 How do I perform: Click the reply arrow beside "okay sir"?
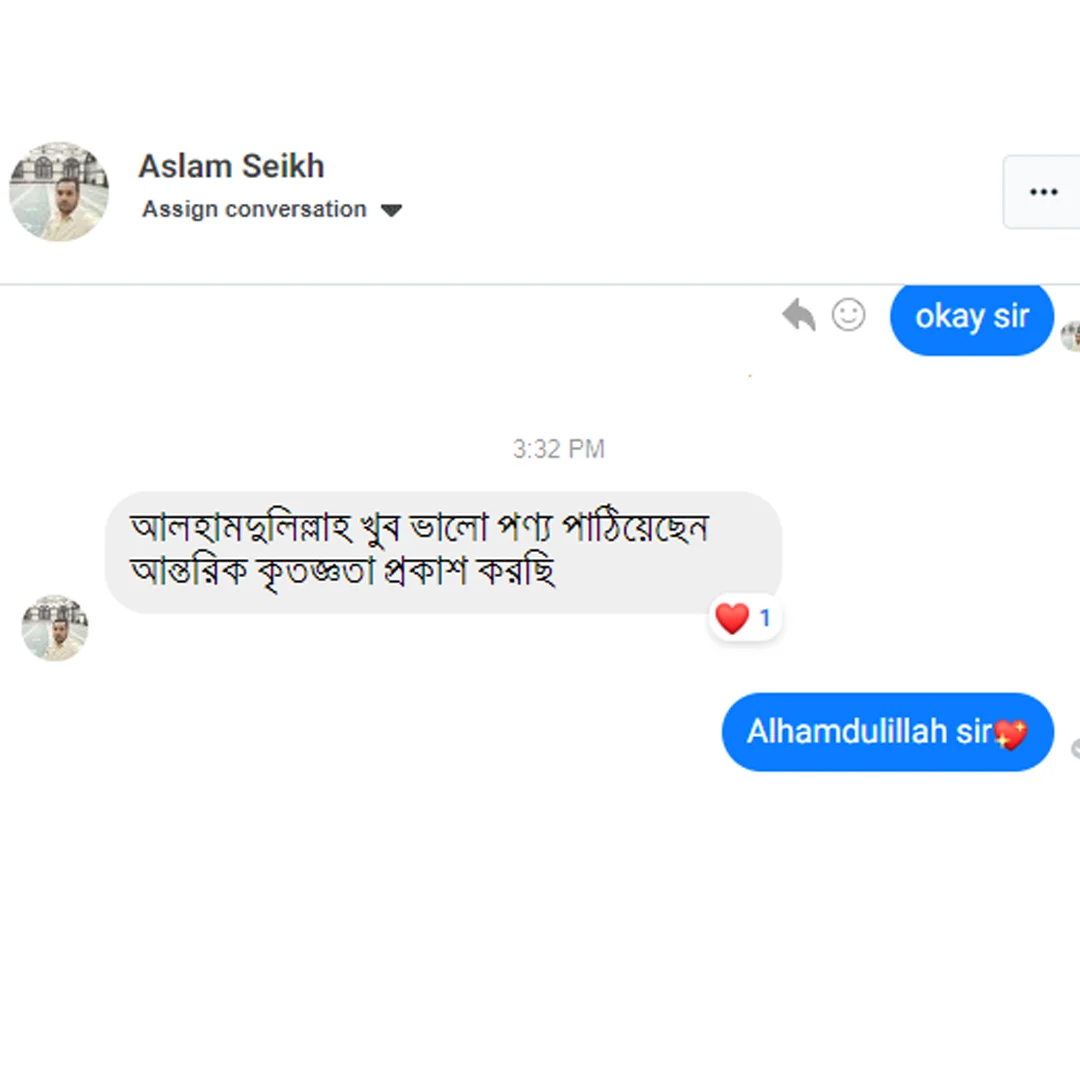click(798, 316)
